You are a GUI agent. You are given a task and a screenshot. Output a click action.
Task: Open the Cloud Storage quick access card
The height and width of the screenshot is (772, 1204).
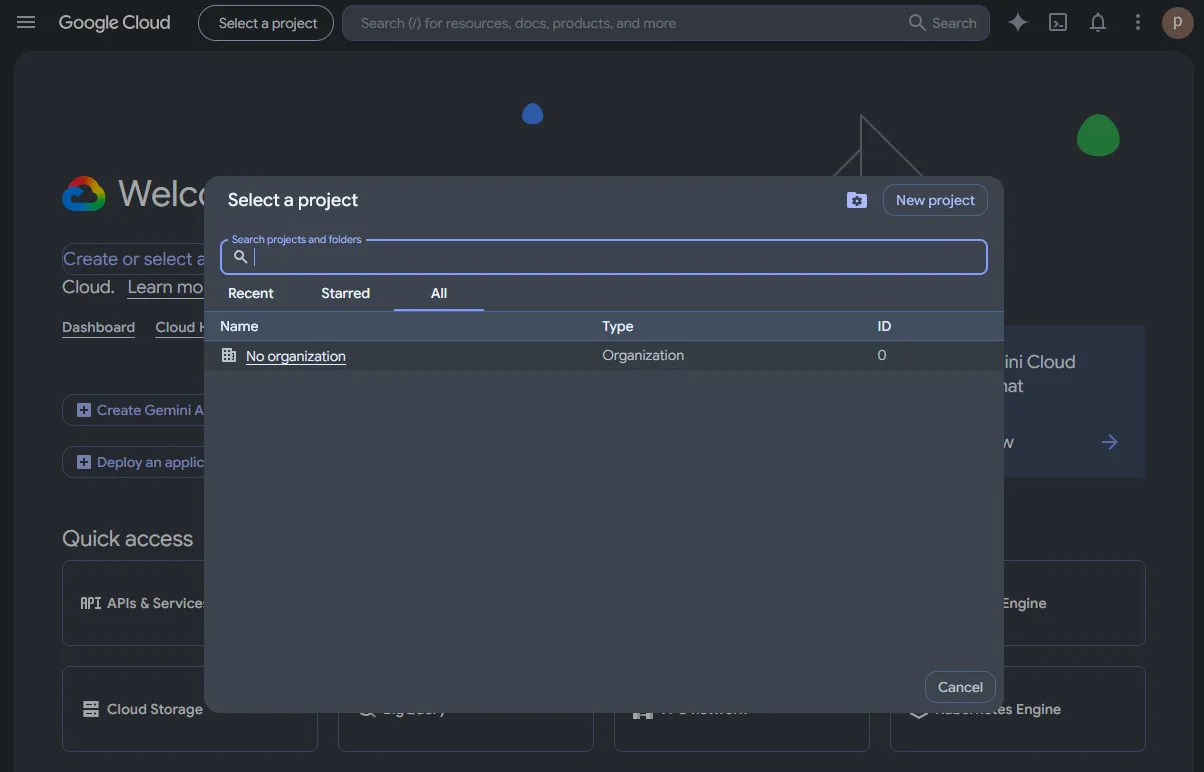coord(190,709)
